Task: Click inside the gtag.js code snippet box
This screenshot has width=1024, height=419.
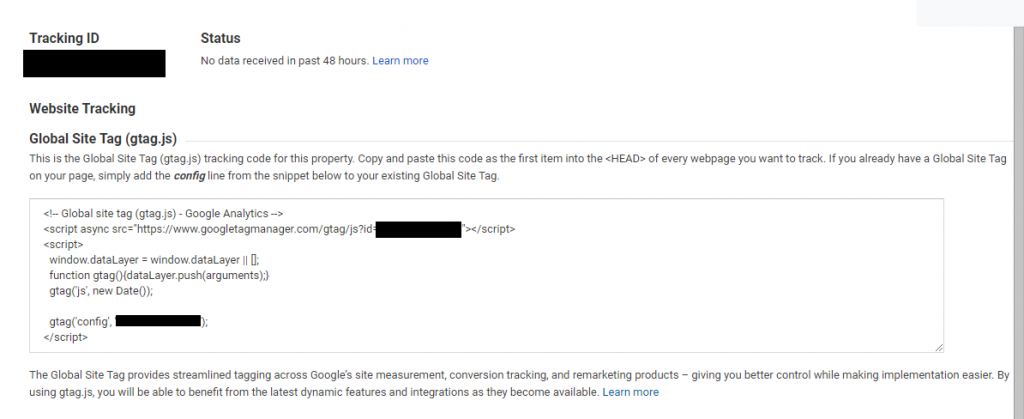Action: pos(486,275)
